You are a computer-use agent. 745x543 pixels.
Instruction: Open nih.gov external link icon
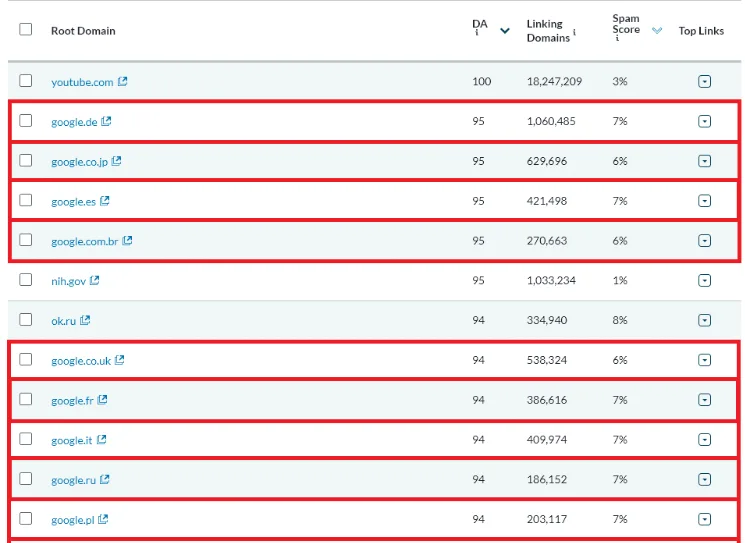[95, 280]
